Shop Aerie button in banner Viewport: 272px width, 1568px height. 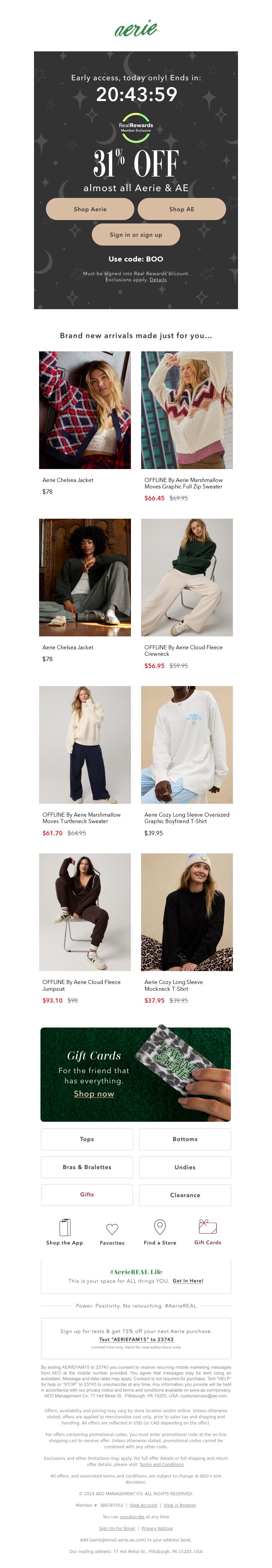pos(90,209)
